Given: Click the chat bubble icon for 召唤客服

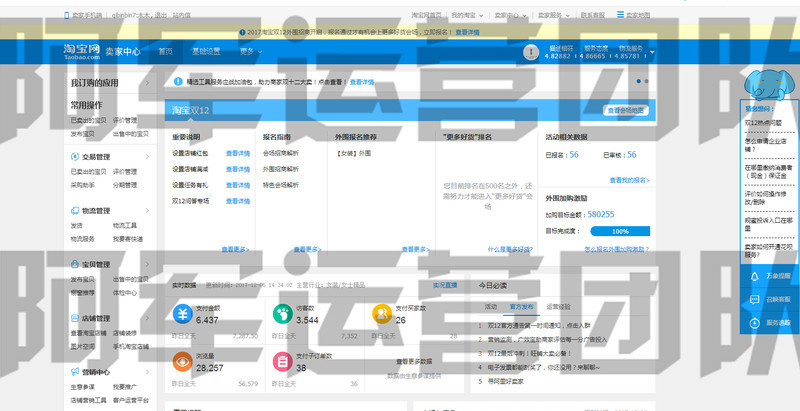Looking at the screenshot, I should coord(755,300).
